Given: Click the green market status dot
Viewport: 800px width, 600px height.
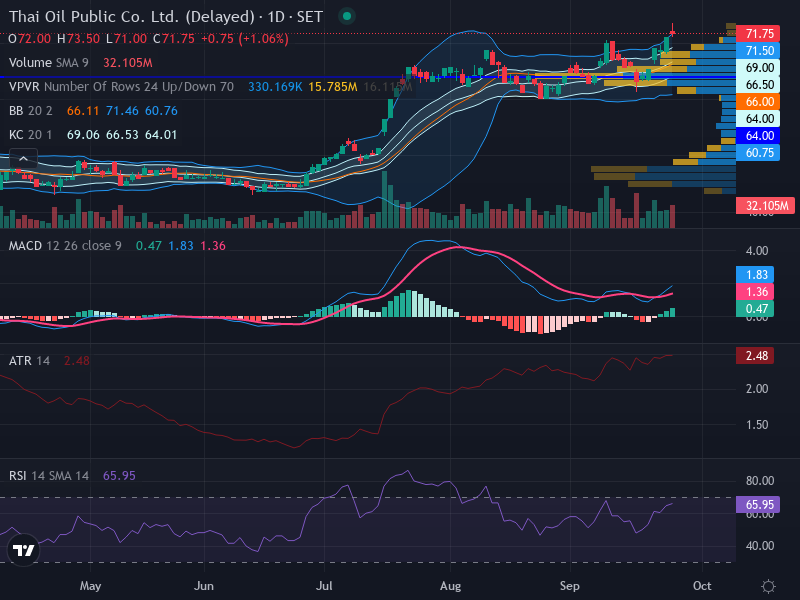Looking at the screenshot, I should (347, 16).
